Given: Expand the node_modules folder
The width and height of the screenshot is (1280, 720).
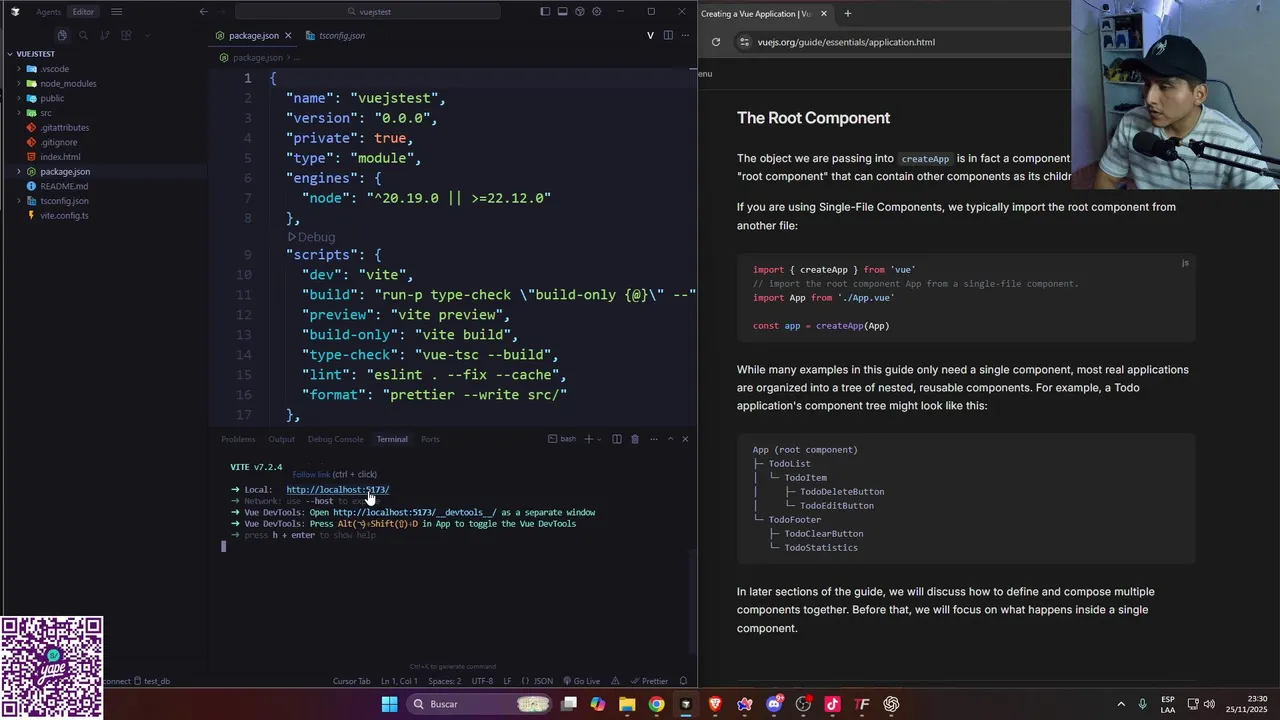Looking at the screenshot, I should 68,84.
